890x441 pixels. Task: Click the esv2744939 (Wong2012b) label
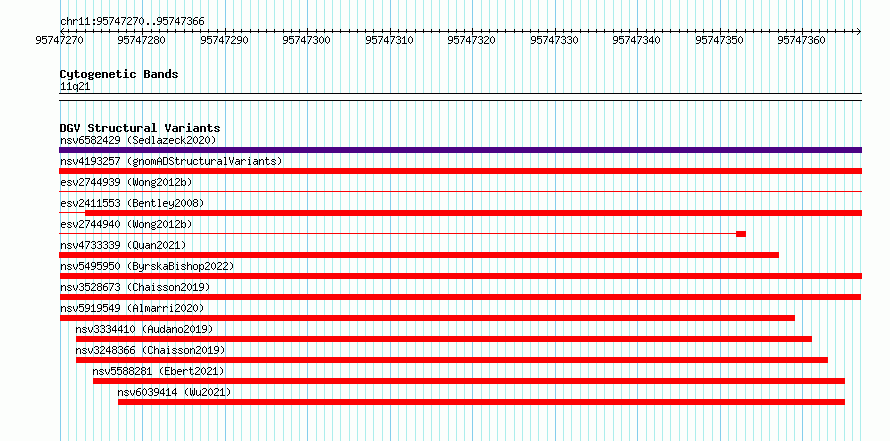126,182
